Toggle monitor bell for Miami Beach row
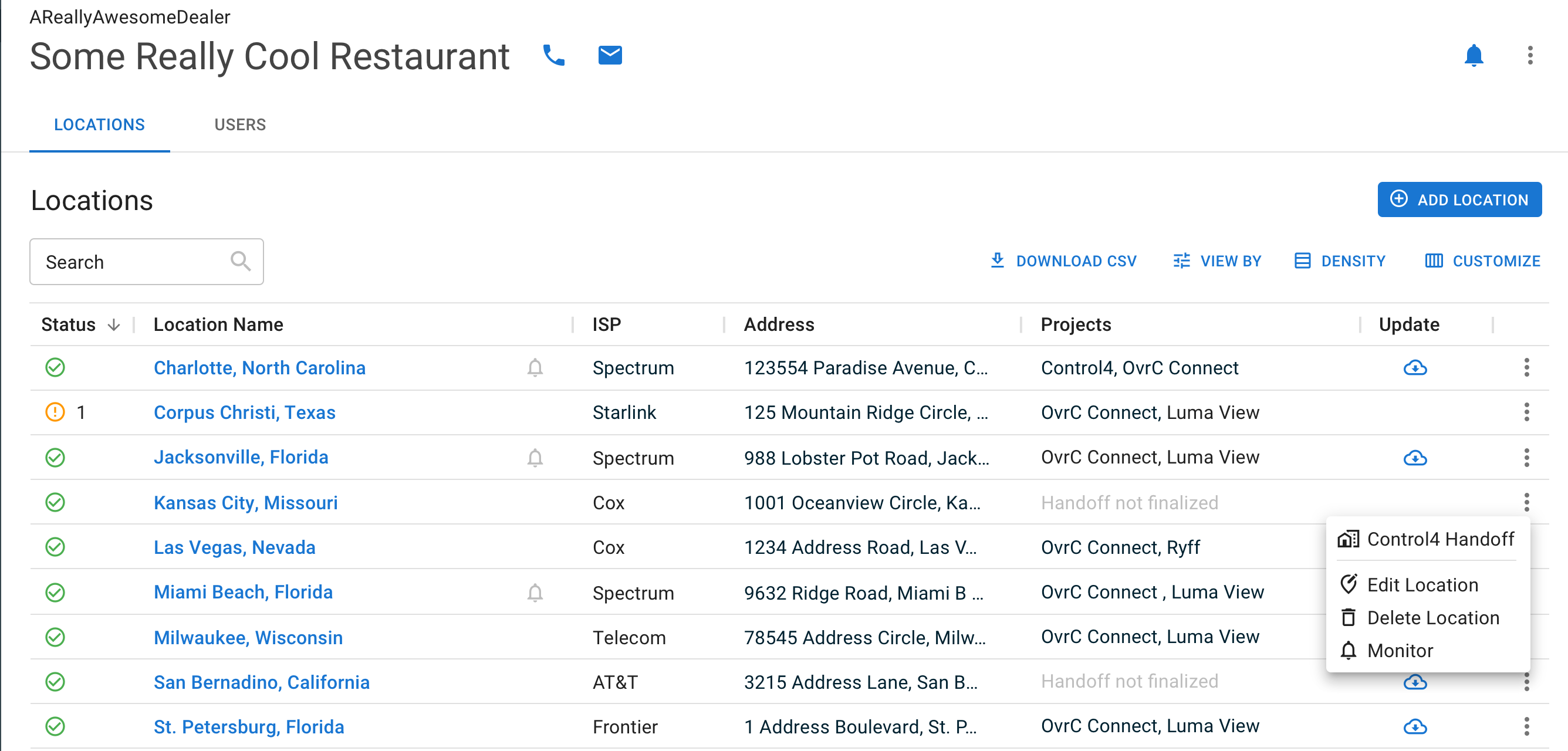The image size is (1568, 751). [535, 592]
